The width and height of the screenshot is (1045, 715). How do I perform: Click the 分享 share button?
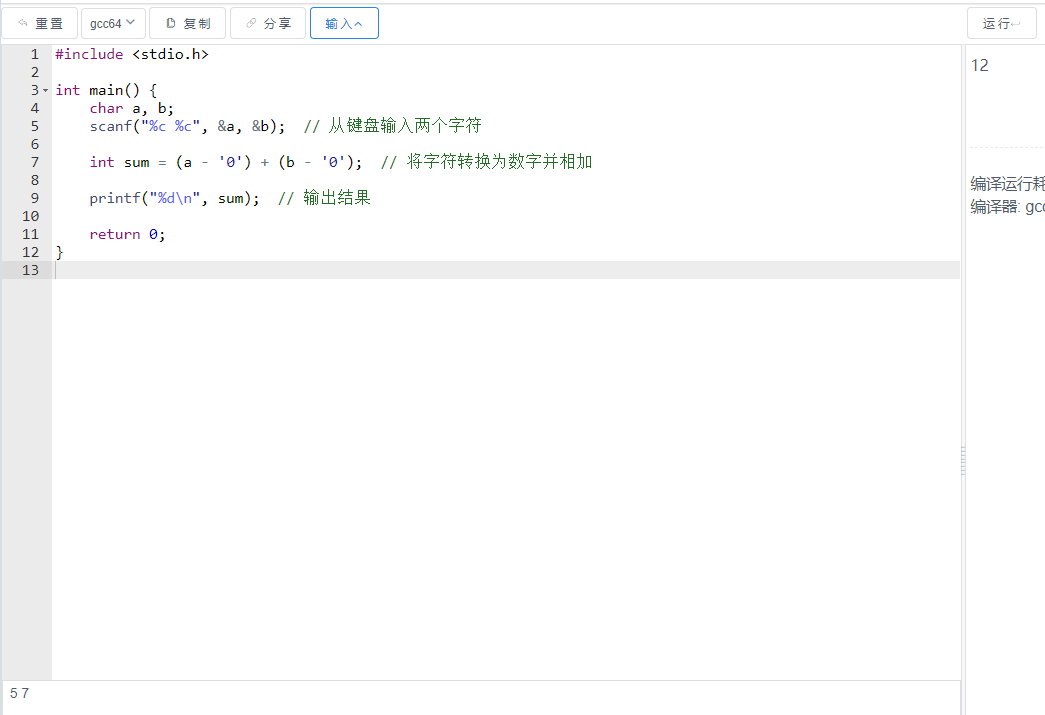click(268, 23)
